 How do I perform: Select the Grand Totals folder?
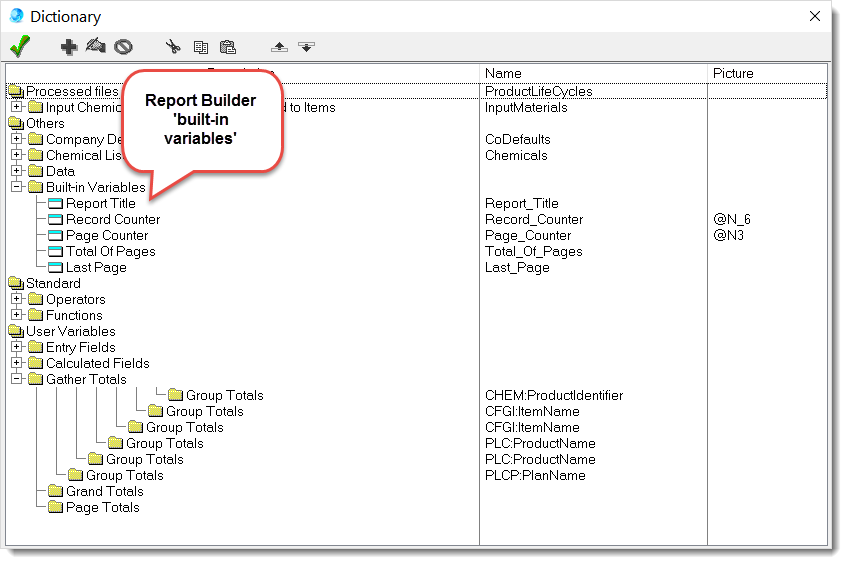[105, 491]
